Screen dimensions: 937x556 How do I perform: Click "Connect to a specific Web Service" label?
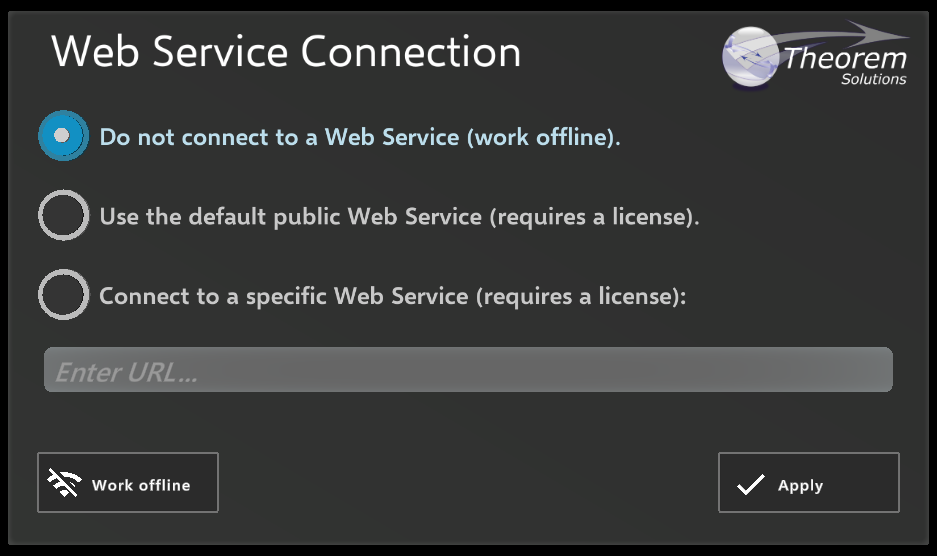coord(392,297)
